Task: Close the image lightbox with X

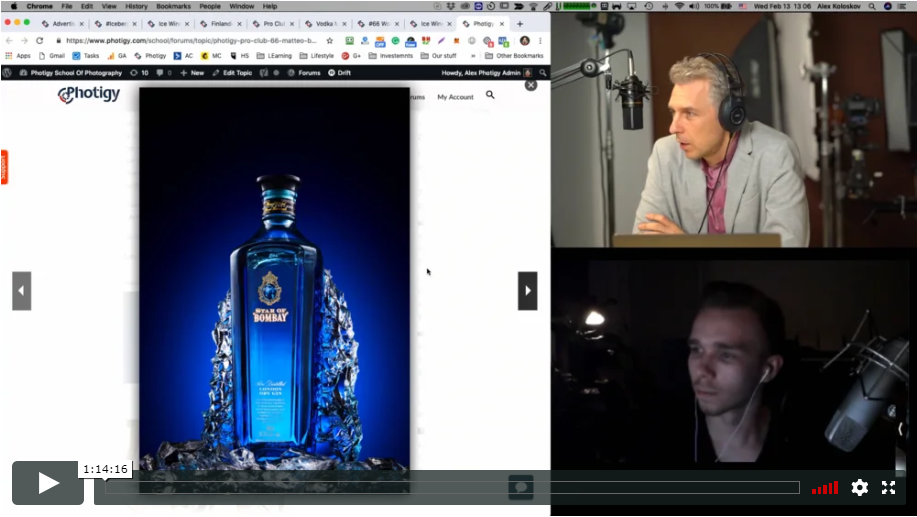Action: (530, 85)
